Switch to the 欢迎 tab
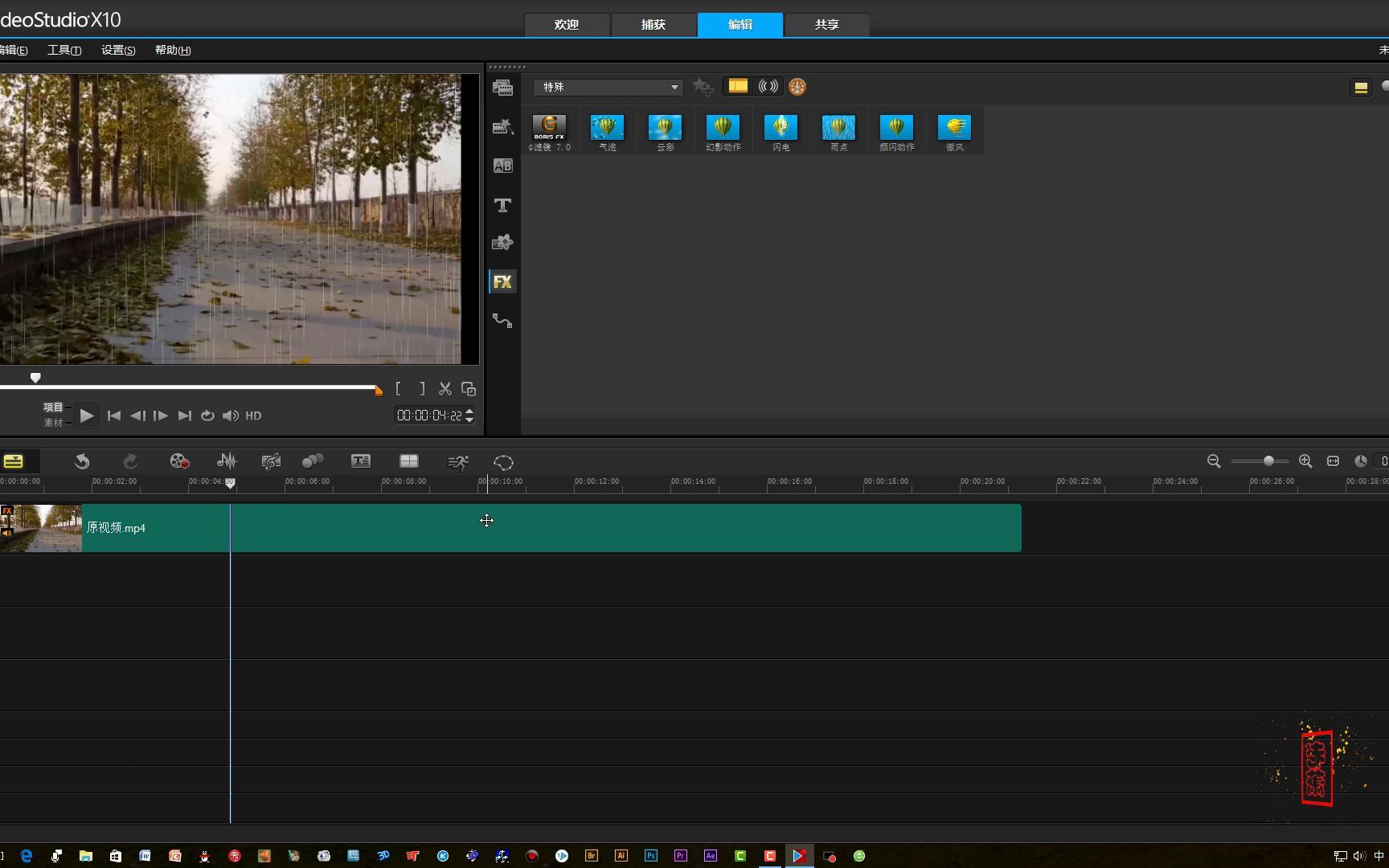1389x868 pixels. point(567,25)
